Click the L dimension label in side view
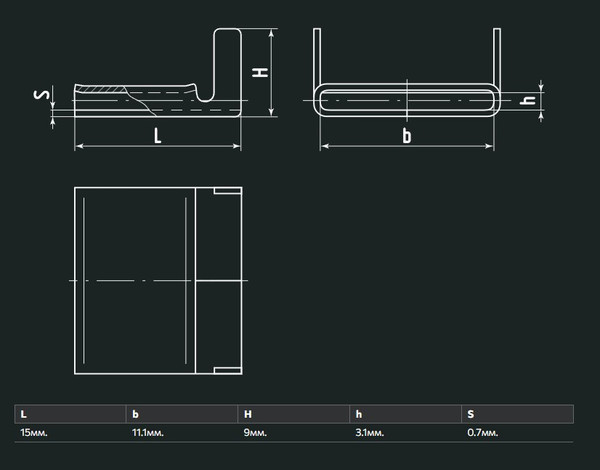This screenshot has height=470, width=600. [x=157, y=136]
